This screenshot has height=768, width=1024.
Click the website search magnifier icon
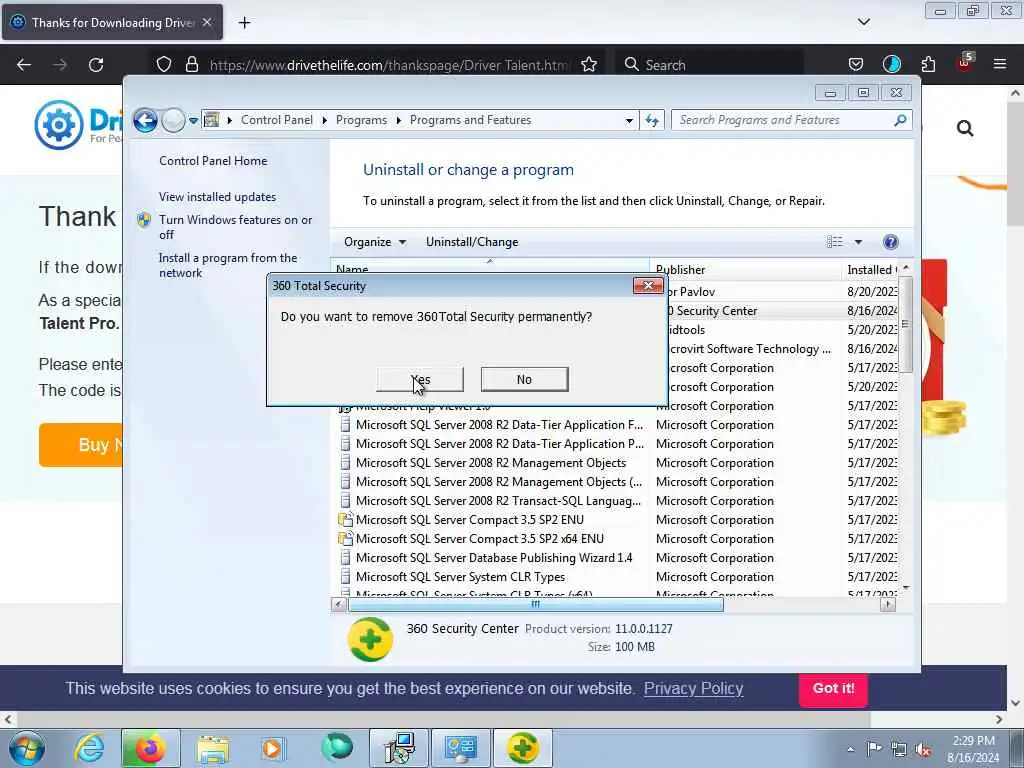coord(965,128)
